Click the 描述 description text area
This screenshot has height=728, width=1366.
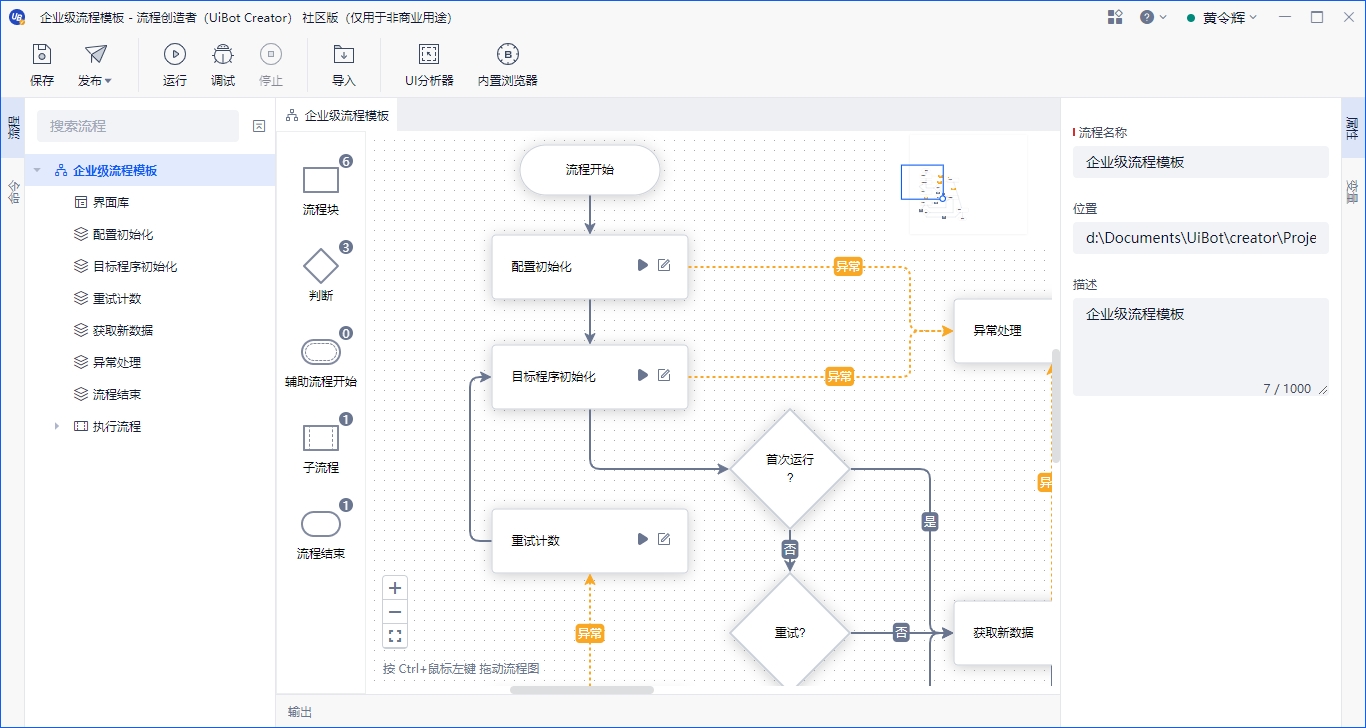click(1201, 347)
